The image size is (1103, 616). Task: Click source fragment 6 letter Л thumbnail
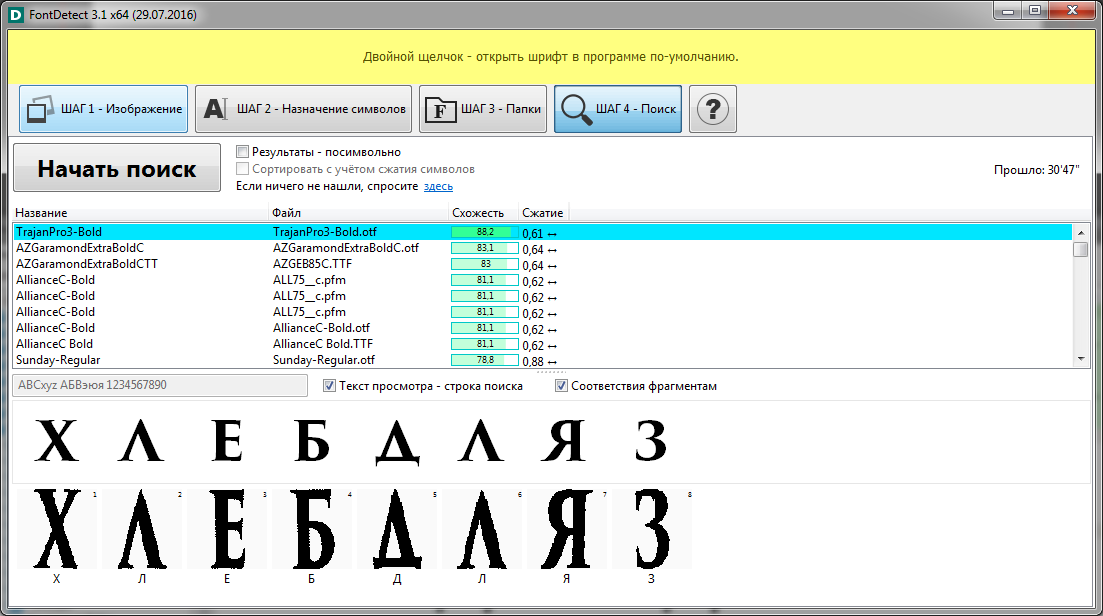click(x=482, y=529)
